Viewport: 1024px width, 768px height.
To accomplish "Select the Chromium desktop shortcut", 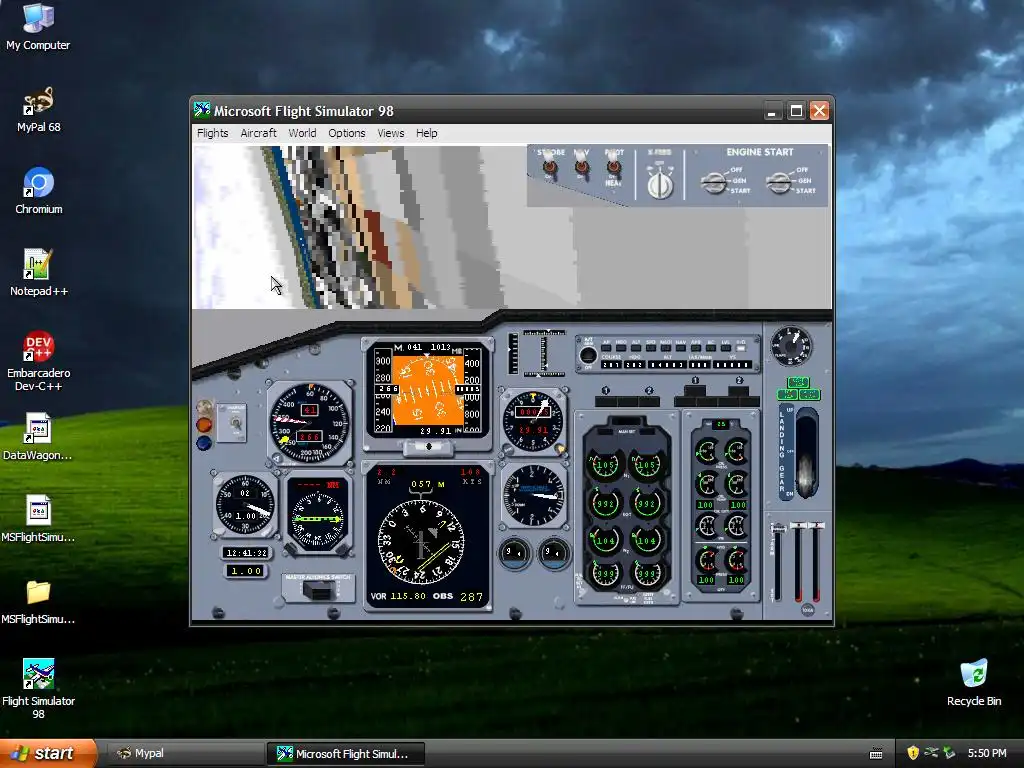I will pyautogui.click(x=39, y=190).
